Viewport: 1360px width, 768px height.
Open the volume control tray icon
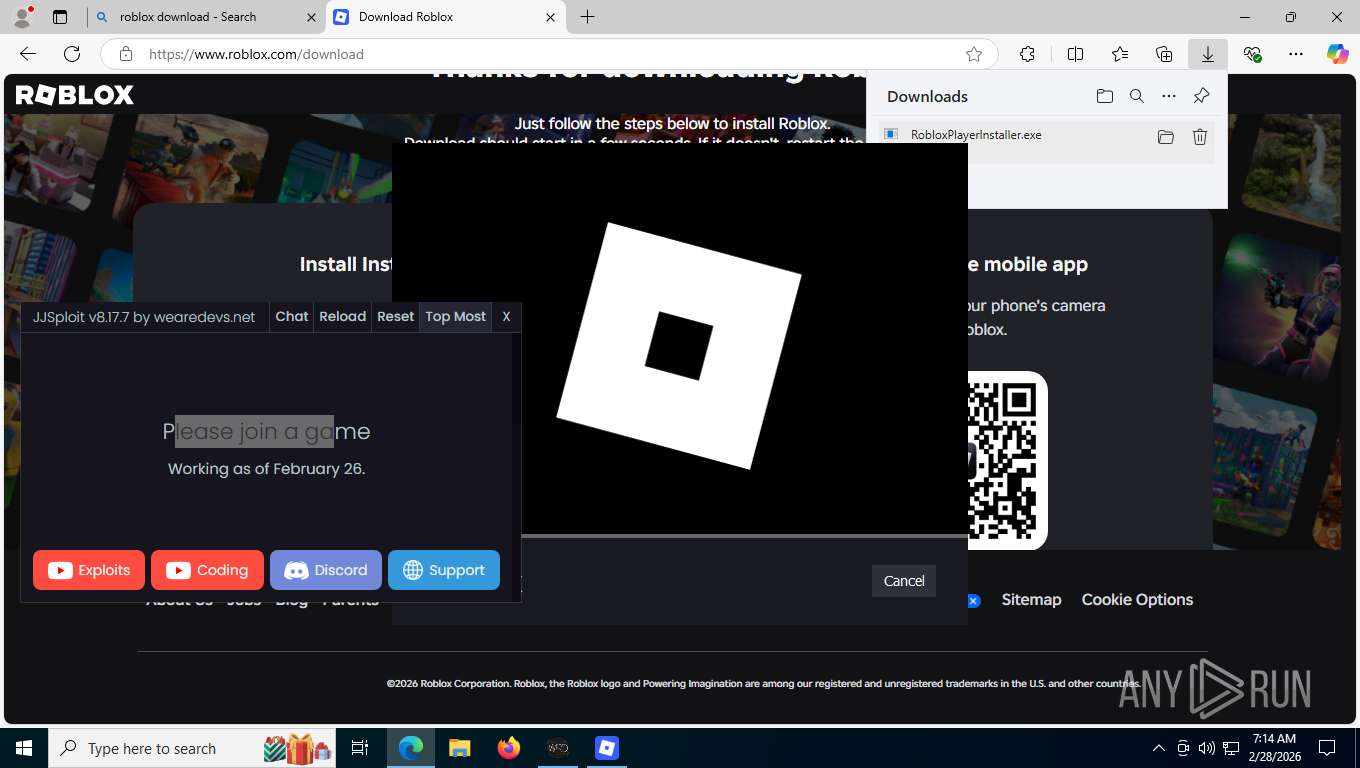coord(1207,748)
